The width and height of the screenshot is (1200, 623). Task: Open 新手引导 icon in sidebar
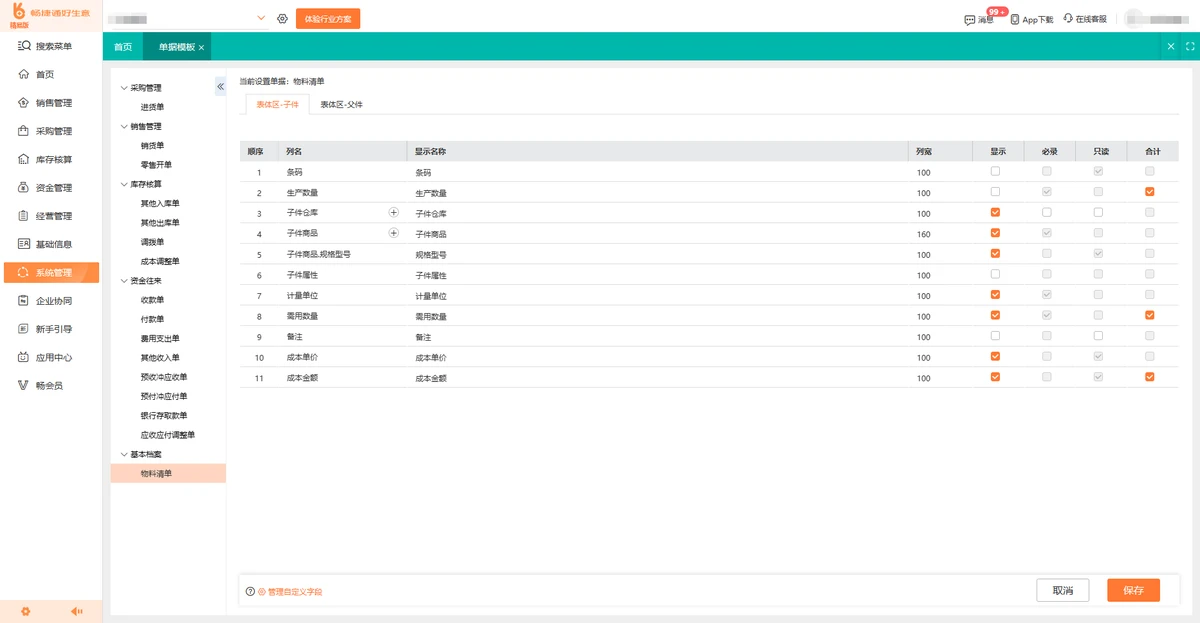click(24, 329)
